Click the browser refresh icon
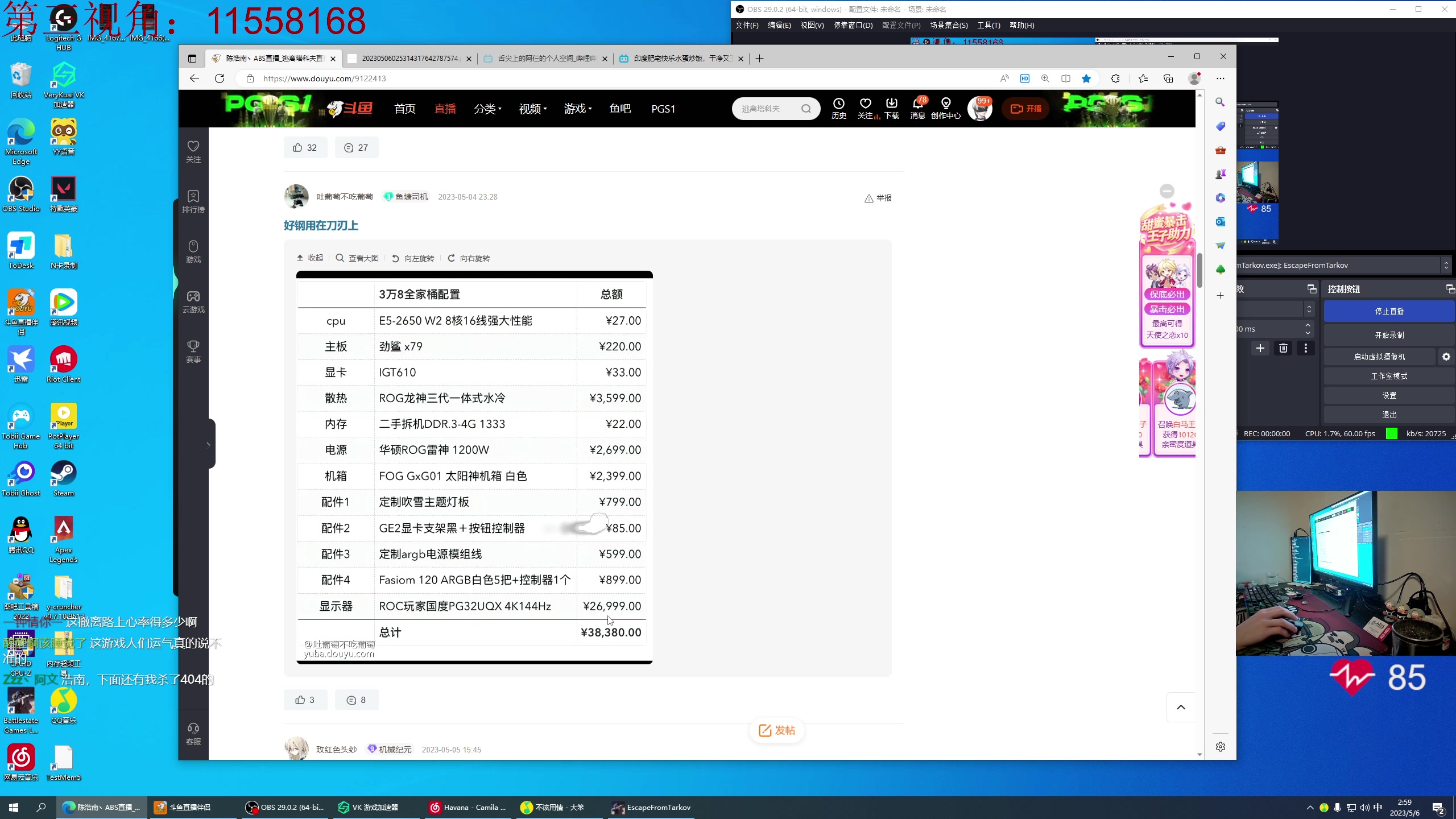Screen dimensions: 1456x819 point(220,78)
